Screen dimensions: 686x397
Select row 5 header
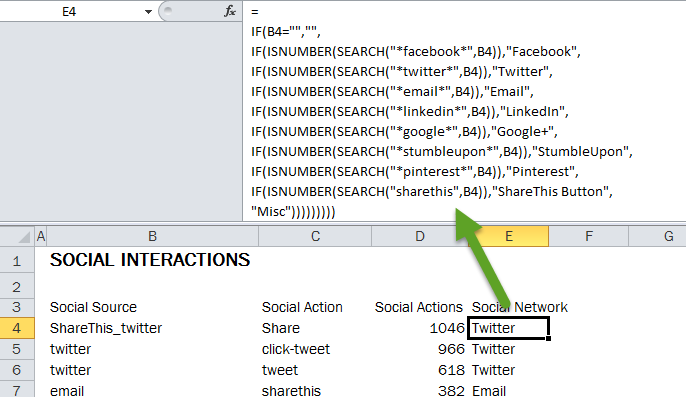17,349
